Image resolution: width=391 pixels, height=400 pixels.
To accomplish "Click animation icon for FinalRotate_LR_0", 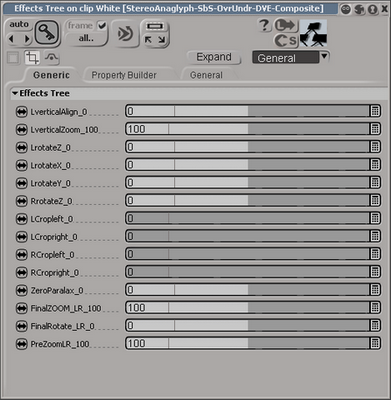I will (22, 326).
